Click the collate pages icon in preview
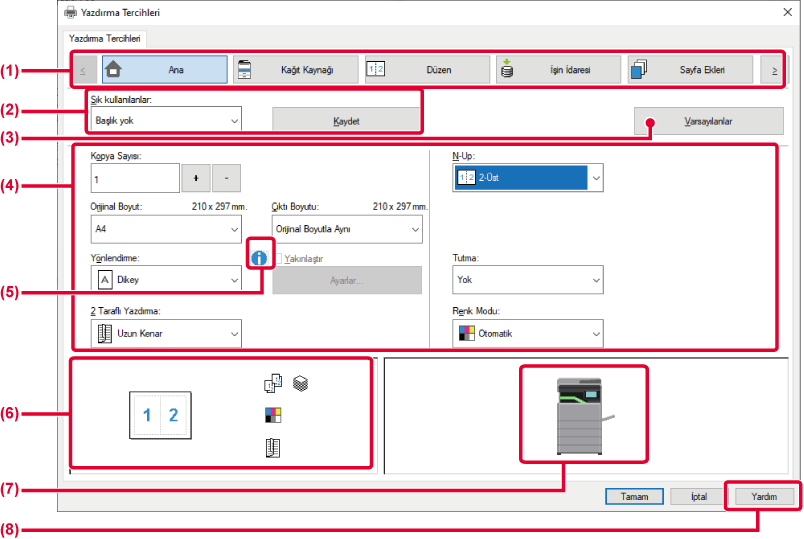The image size is (804, 539). coord(273,382)
